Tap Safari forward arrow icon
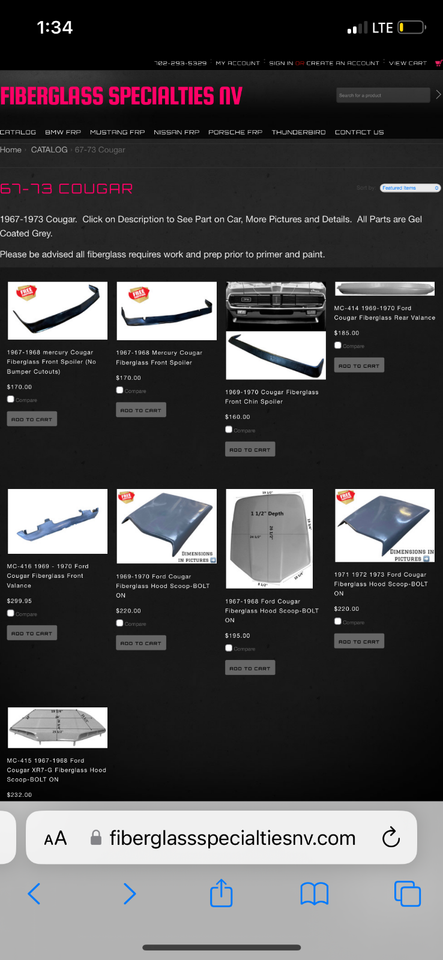This screenshot has height=960, width=443. tap(129, 894)
